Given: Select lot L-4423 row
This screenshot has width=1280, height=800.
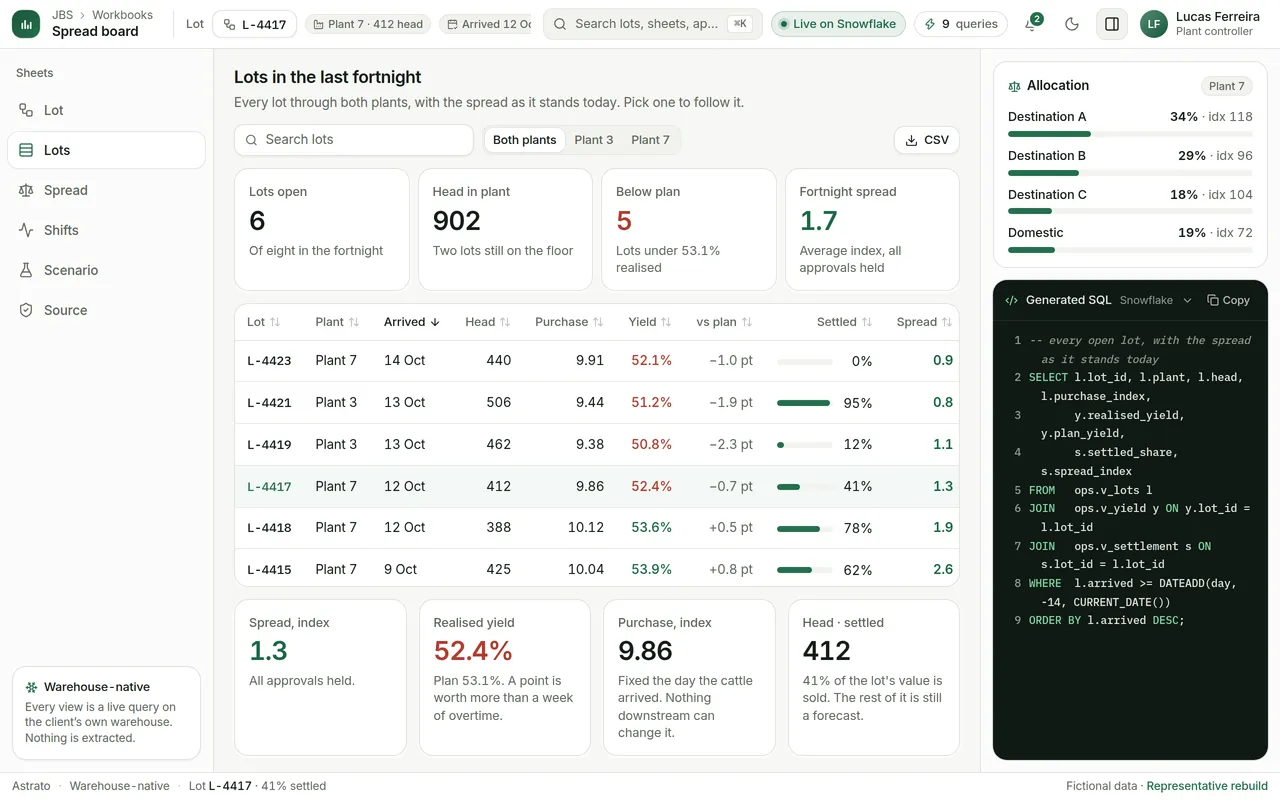Looking at the screenshot, I should pos(597,361).
